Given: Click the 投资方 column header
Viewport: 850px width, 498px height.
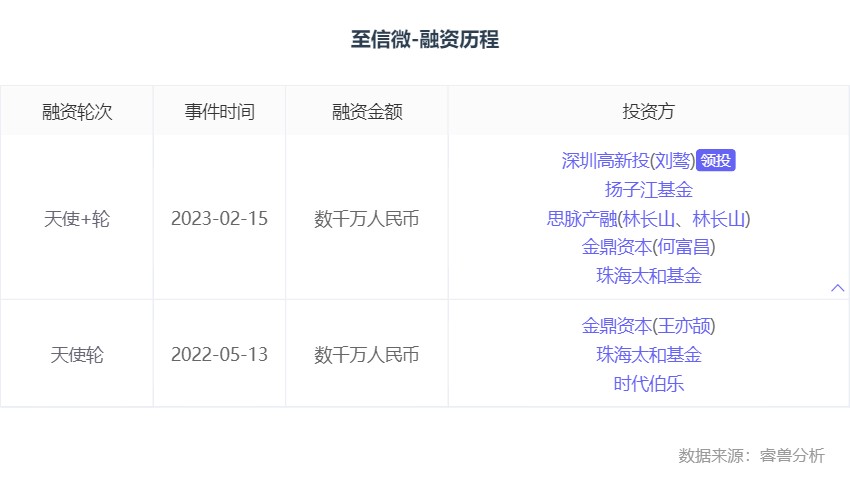Looking at the screenshot, I should coord(648,111).
